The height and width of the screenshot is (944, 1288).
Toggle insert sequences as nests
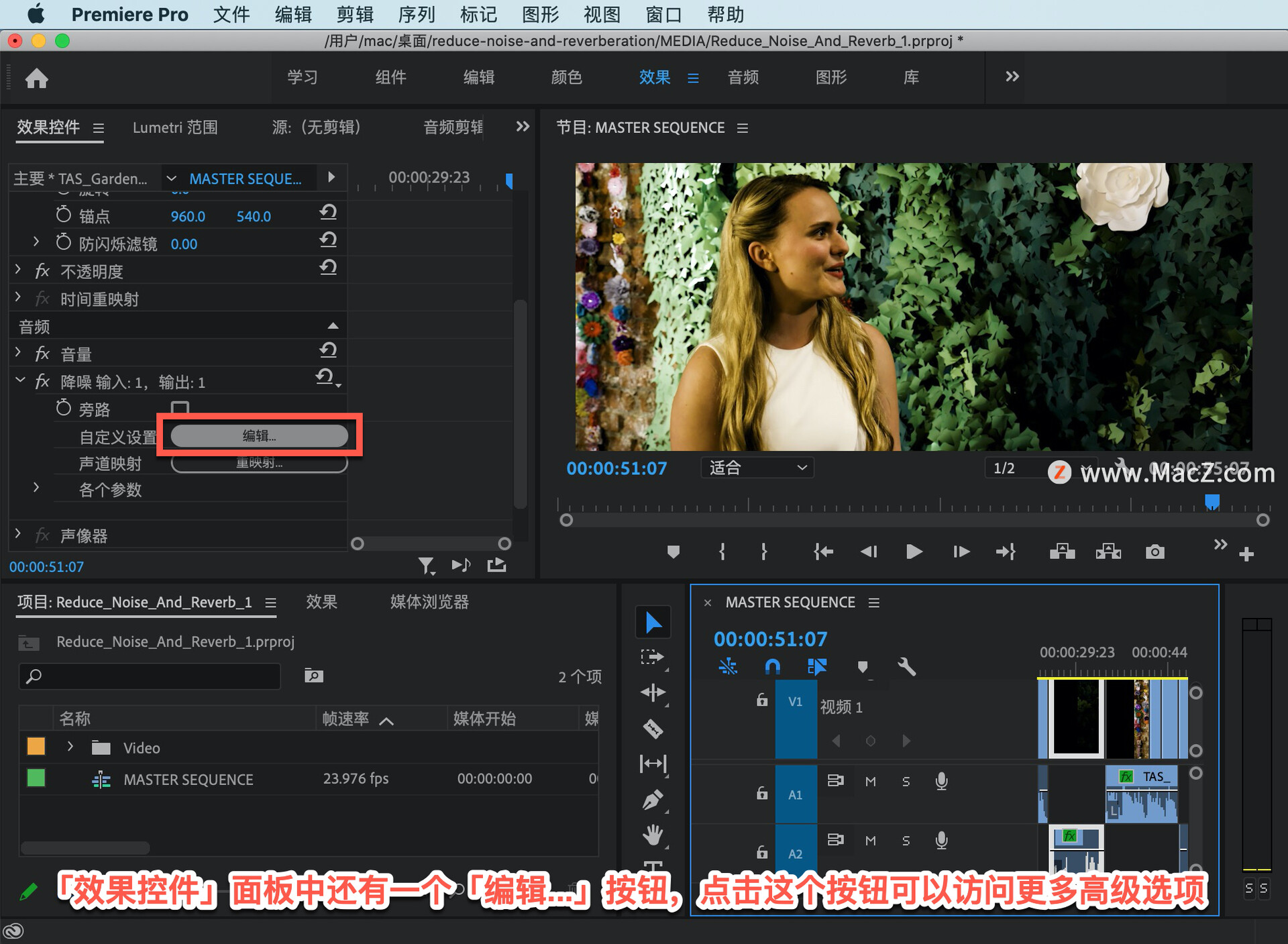click(x=728, y=666)
